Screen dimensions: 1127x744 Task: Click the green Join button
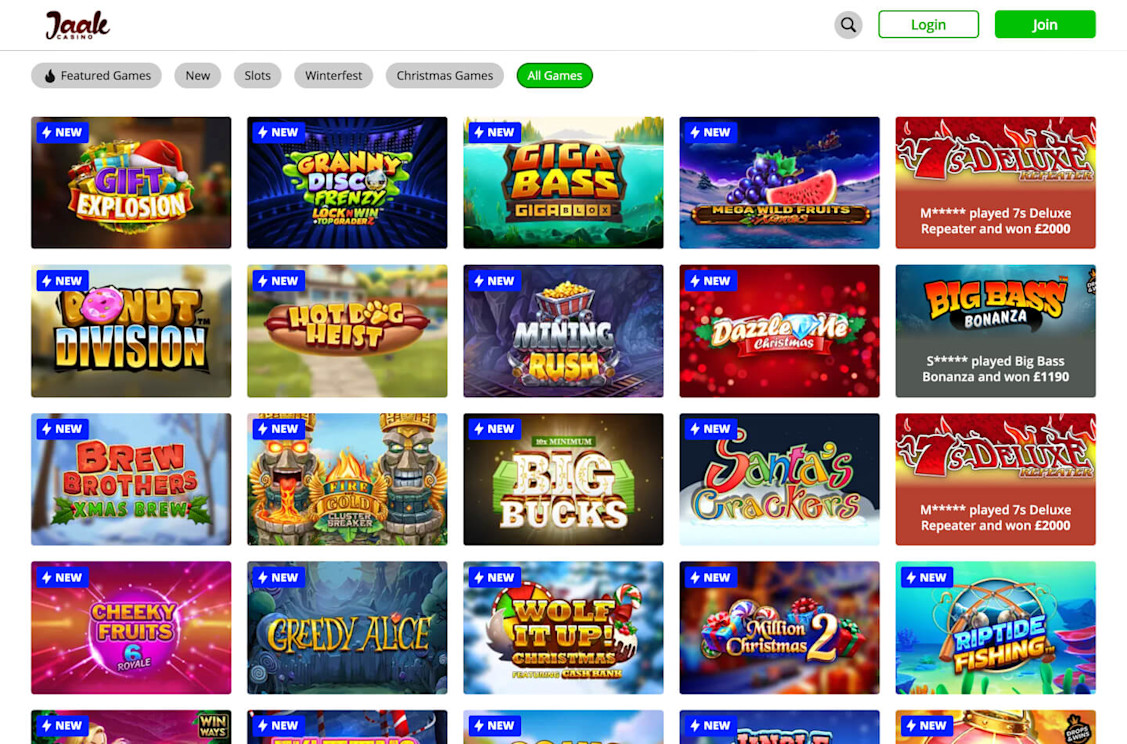pyautogui.click(x=1045, y=24)
